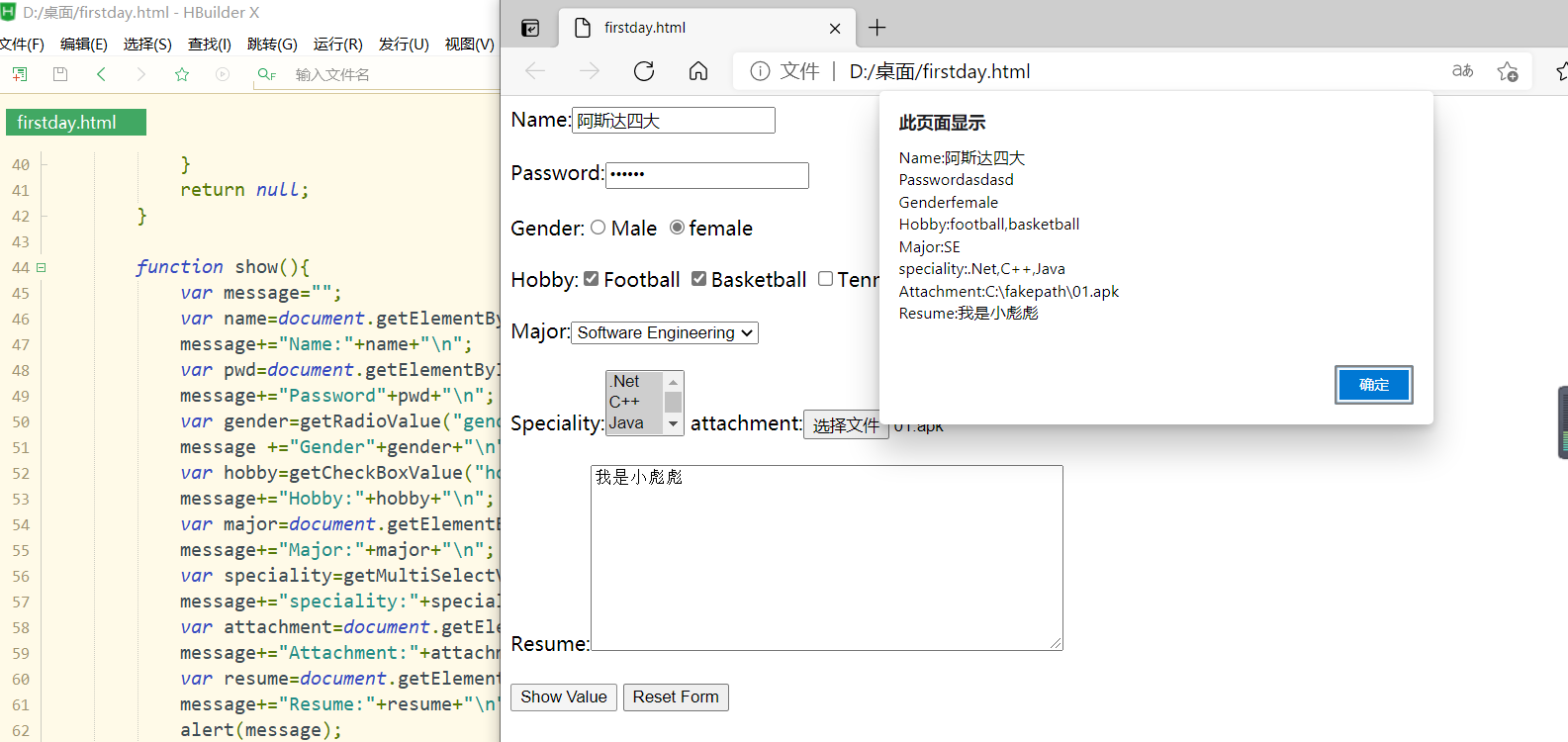This screenshot has height=742, width=1568.
Task: Reload the browser page
Action: [644, 71]
